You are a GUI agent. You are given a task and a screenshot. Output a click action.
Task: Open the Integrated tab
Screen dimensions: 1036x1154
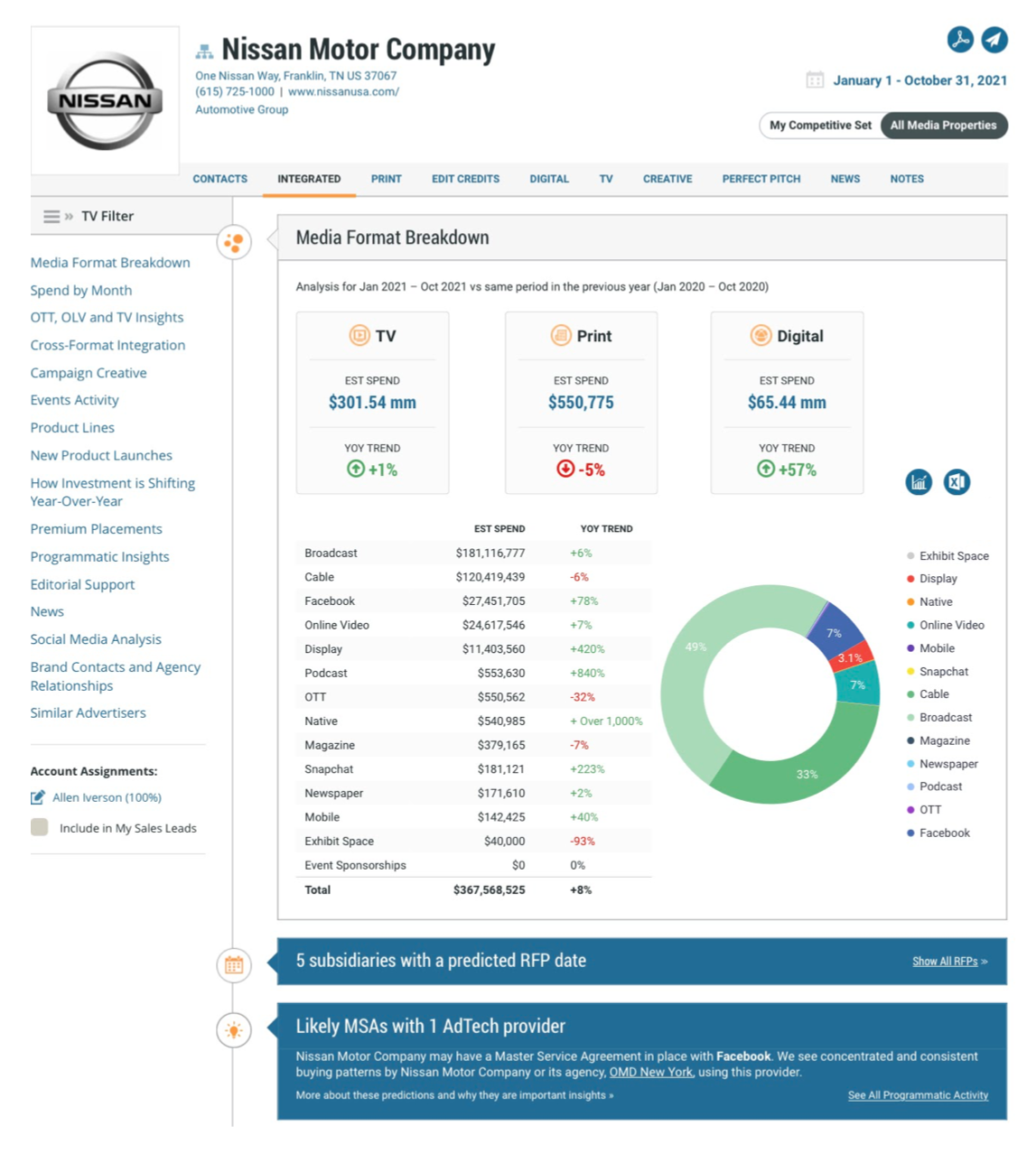309,179
